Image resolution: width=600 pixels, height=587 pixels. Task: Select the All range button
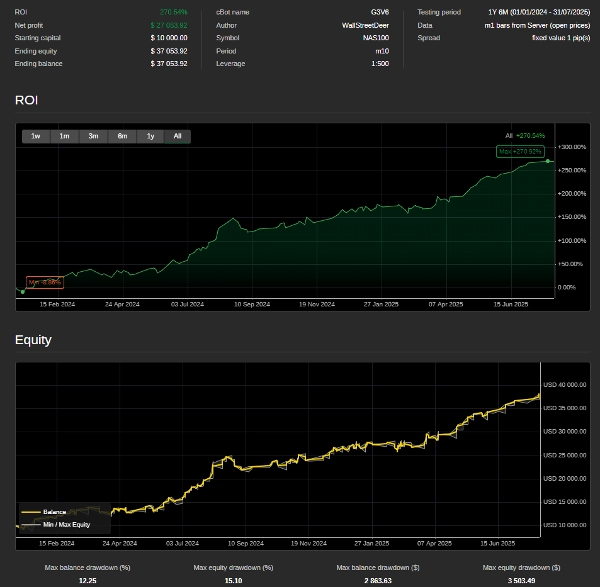point(177,136)
